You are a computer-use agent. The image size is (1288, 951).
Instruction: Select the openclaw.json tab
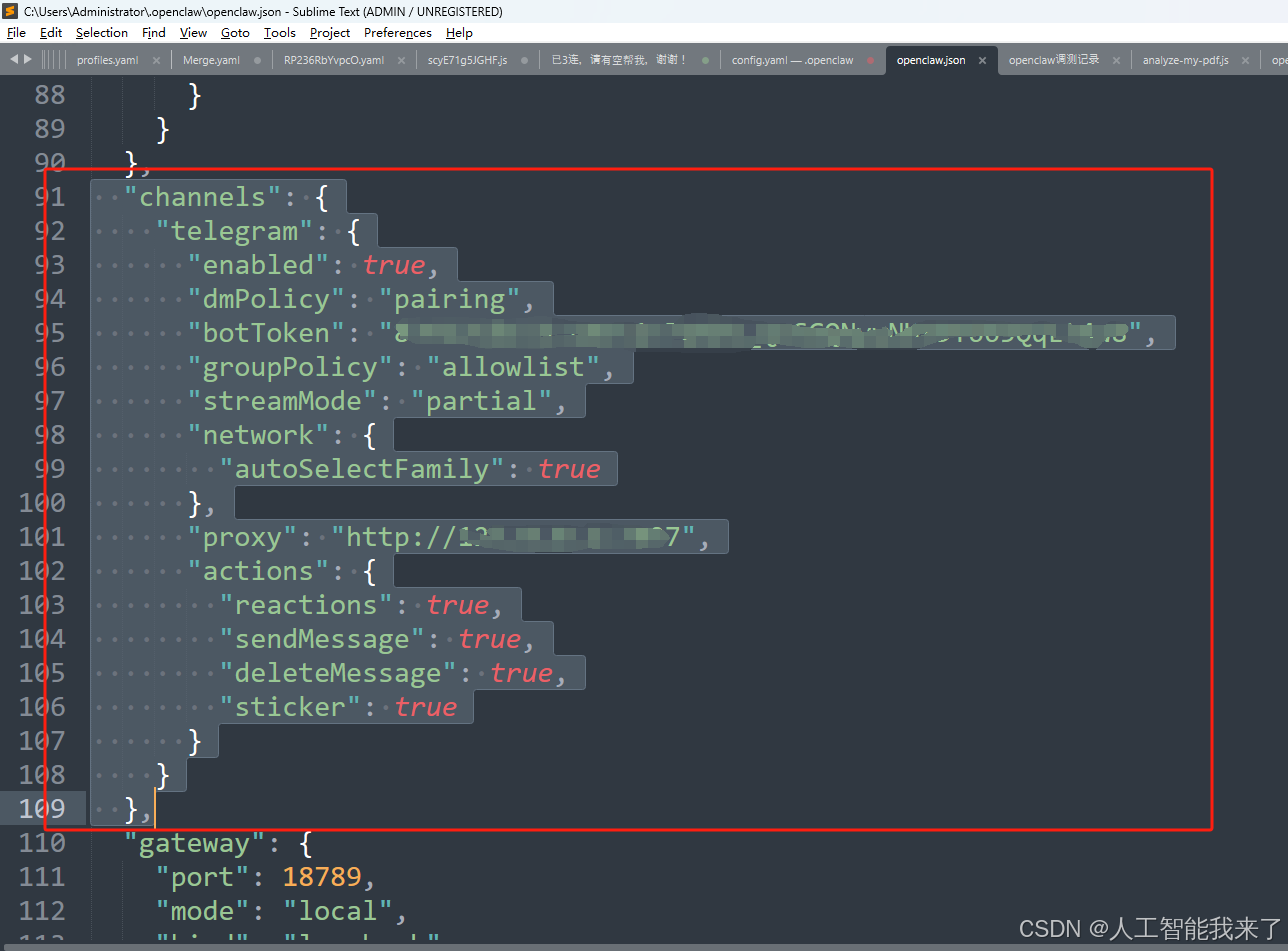931,60
